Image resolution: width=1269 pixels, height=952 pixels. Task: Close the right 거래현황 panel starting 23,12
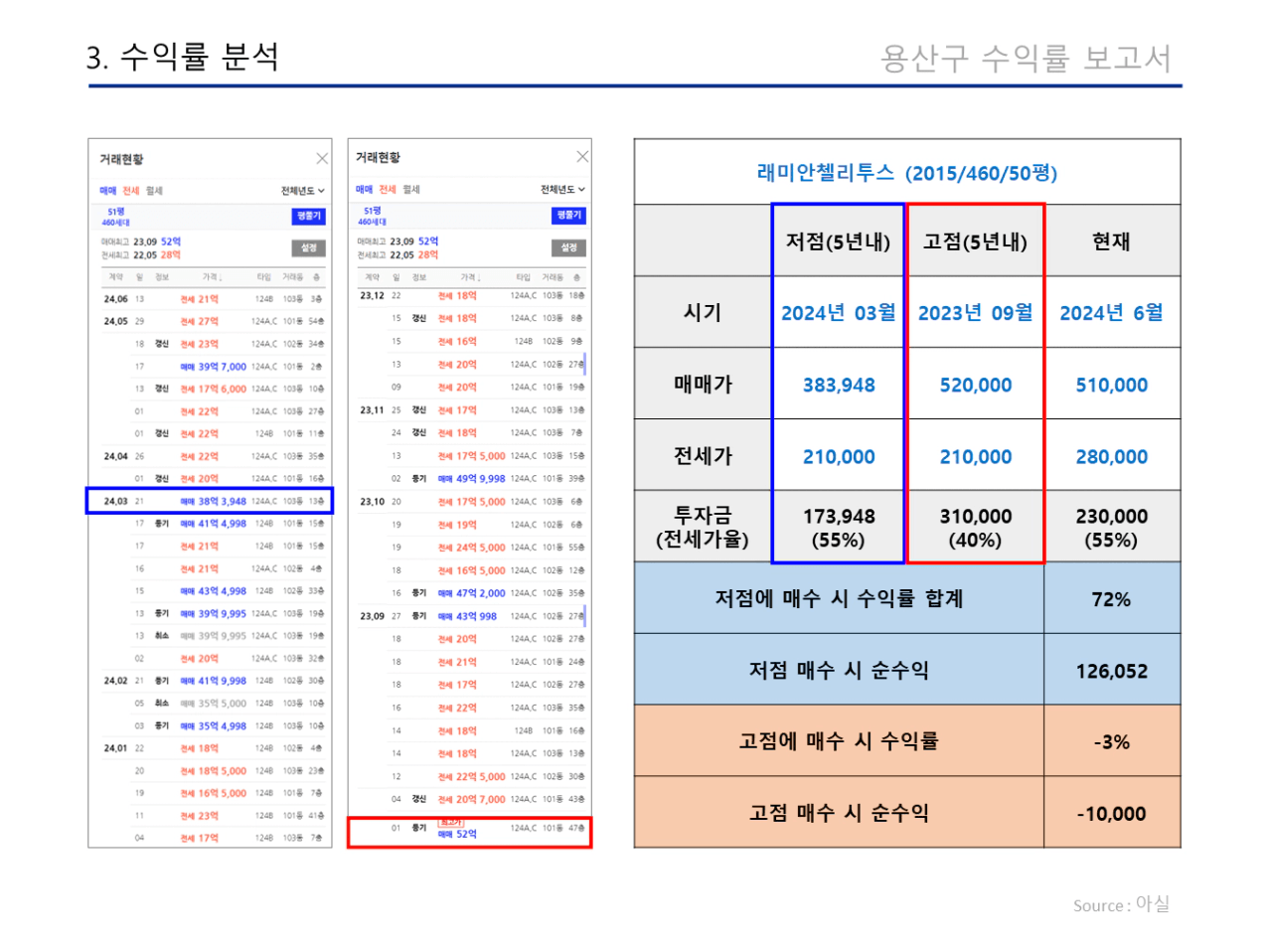click(582, 157)
